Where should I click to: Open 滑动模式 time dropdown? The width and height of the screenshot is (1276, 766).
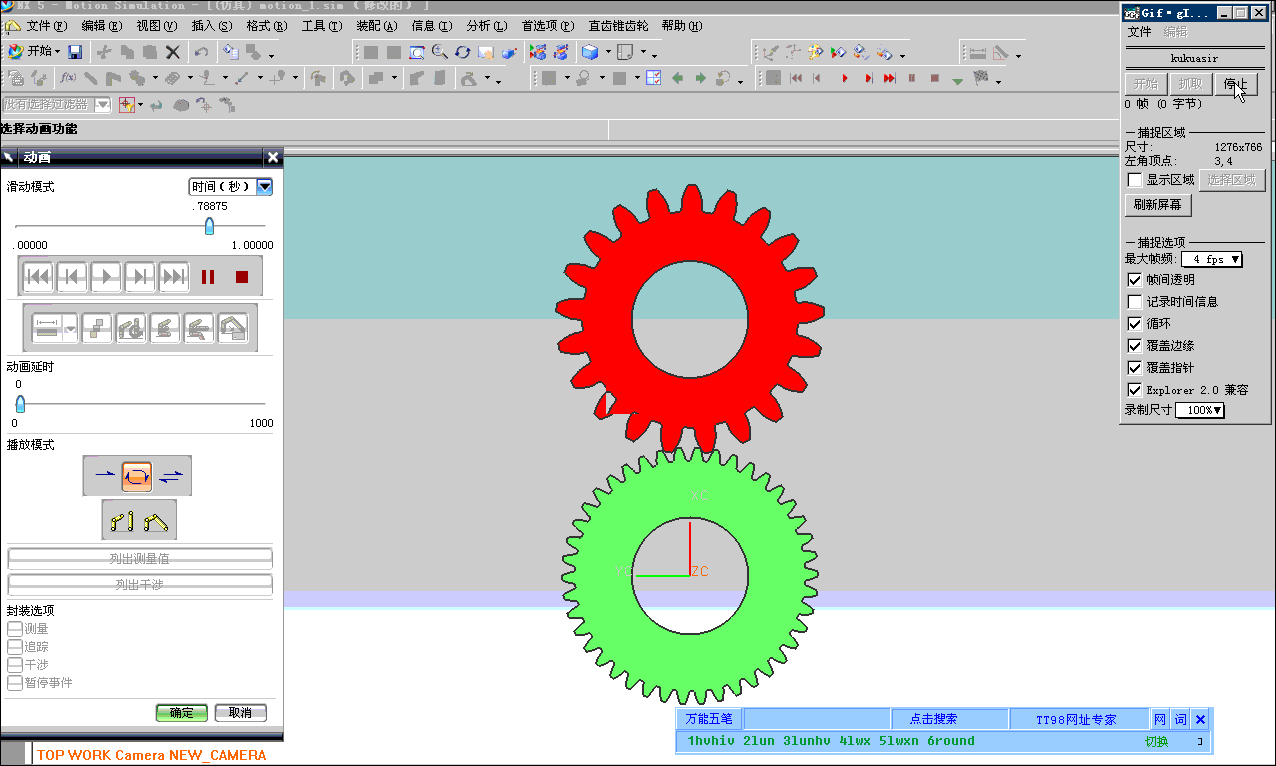click(264, 187)
